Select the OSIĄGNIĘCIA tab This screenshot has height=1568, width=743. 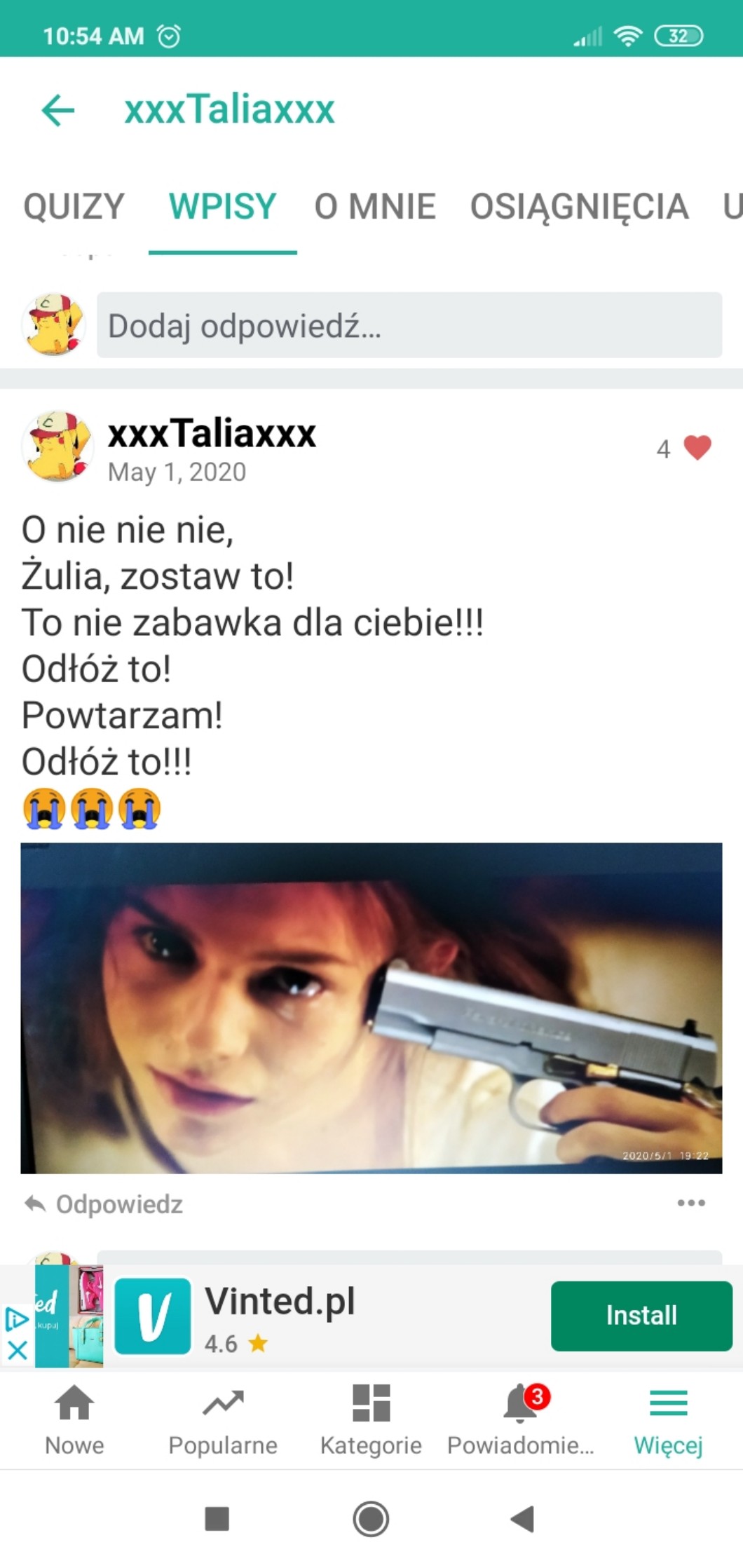point(579,207)
